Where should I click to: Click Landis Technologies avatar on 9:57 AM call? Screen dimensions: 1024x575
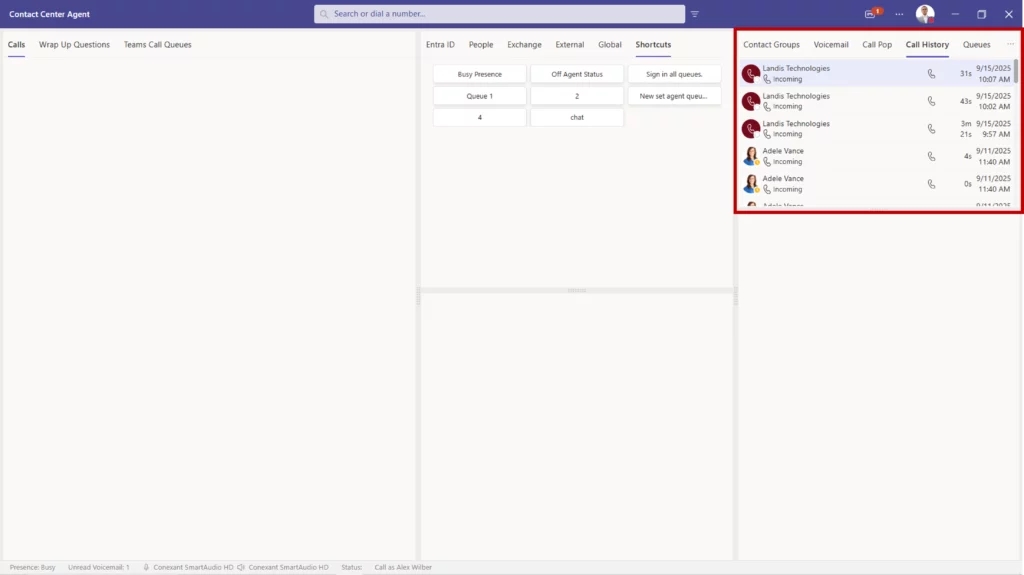coord(751,129)
